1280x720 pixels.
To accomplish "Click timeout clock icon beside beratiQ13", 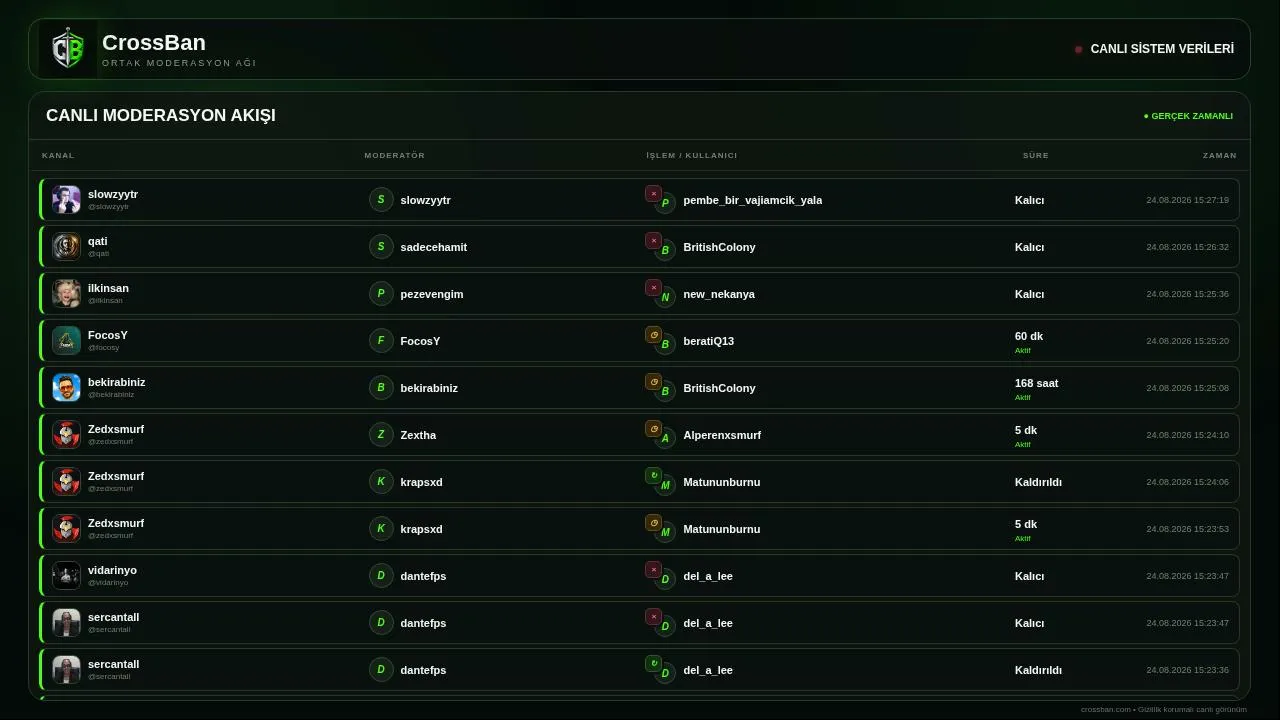I will pos(653,335).
